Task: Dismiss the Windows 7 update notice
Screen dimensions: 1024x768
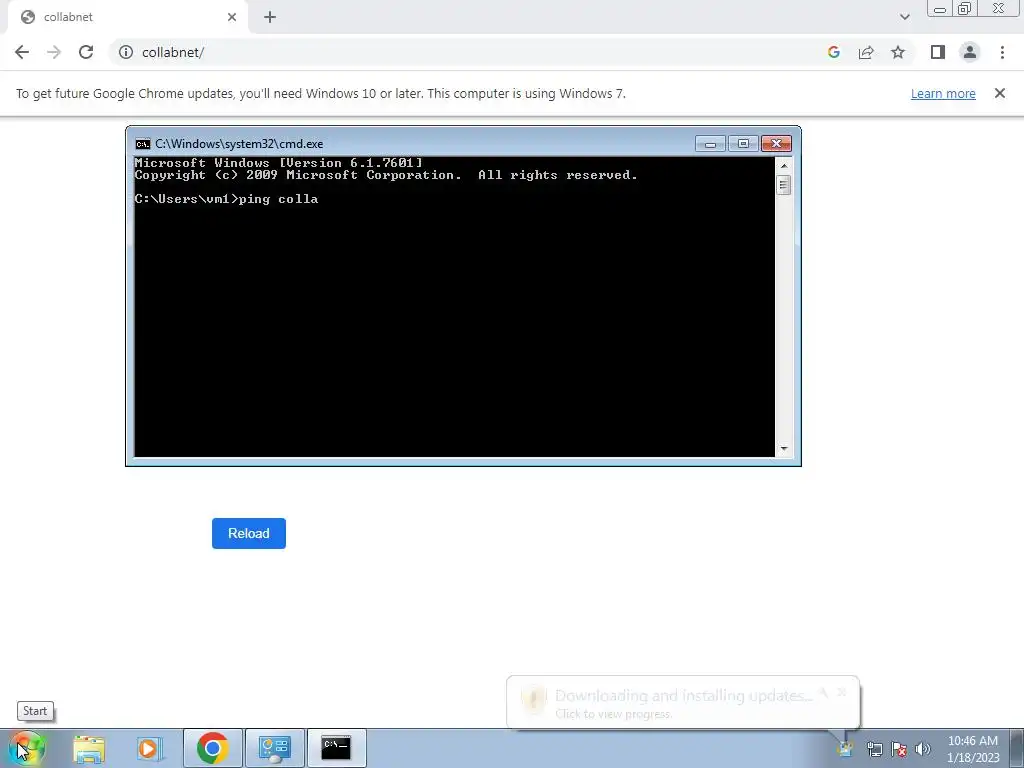Action: 999,93
